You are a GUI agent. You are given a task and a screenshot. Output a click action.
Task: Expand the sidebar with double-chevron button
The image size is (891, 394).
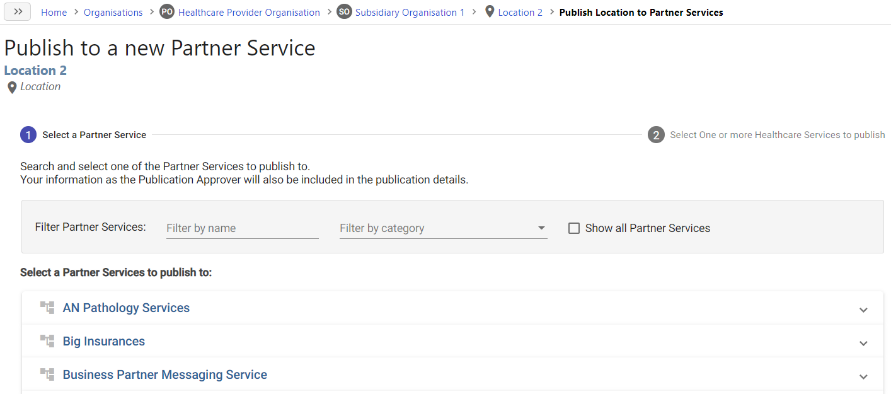(18, 12)
